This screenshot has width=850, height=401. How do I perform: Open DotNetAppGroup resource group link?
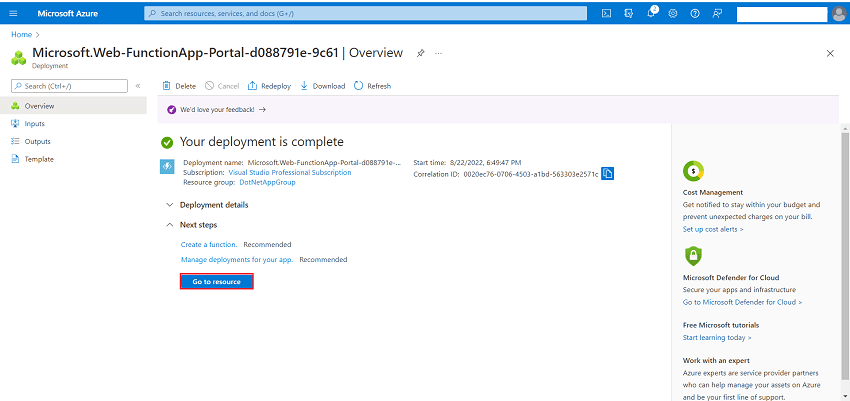click(267, 183)
